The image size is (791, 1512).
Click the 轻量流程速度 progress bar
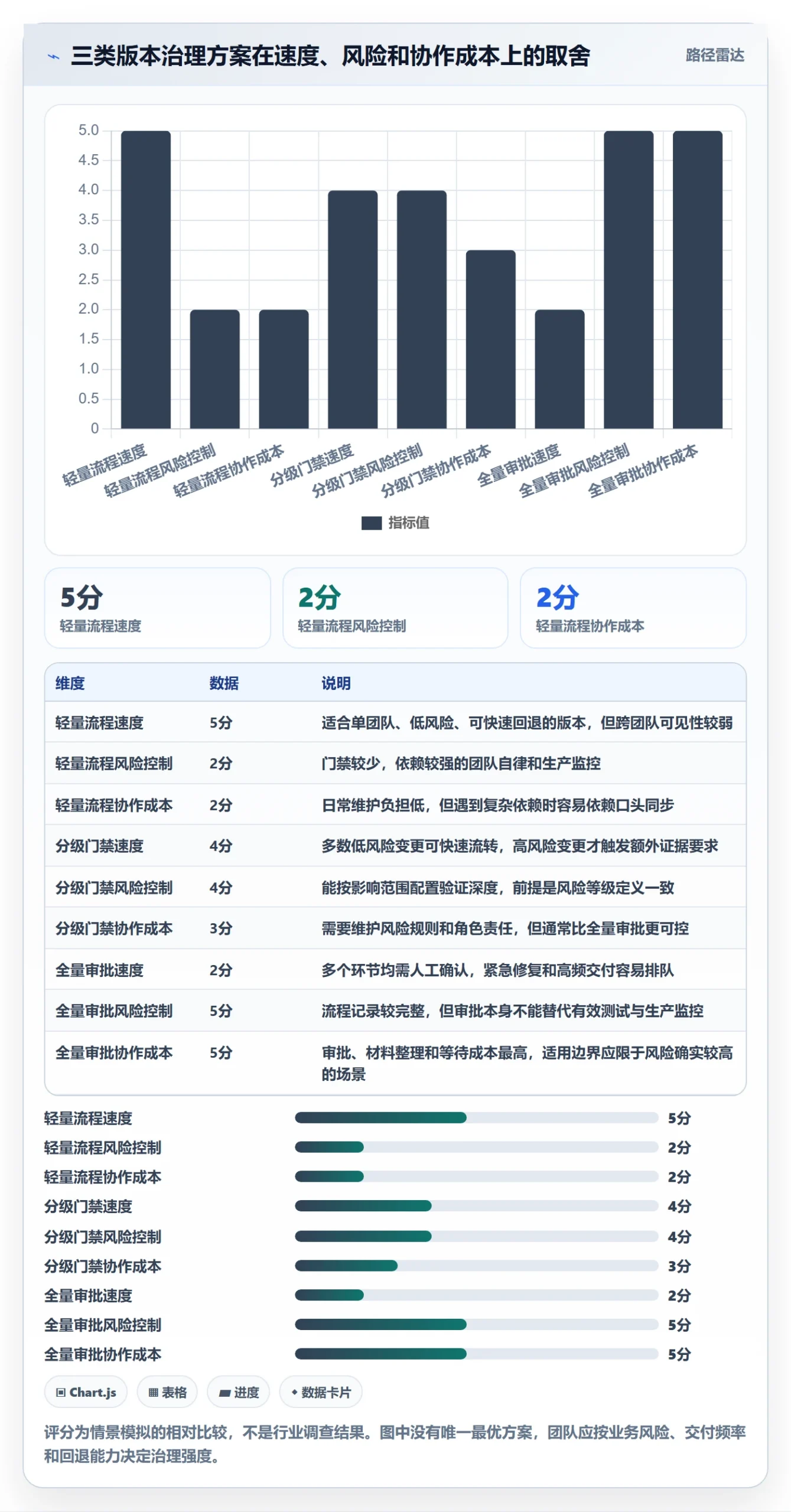(x=477, y=1117)
